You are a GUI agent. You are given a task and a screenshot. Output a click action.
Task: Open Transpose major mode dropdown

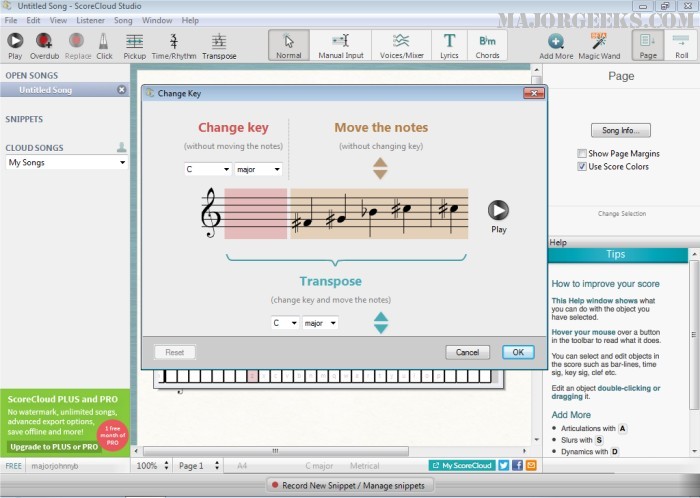click(x=320, y=323)
